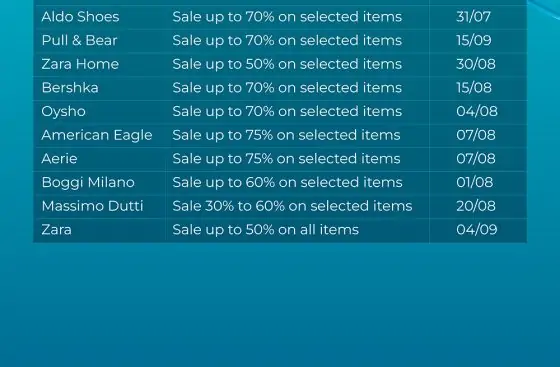Click the 04/09 date for Zara
This screenshot has height=367, width=560.
(x=476, y=230)
